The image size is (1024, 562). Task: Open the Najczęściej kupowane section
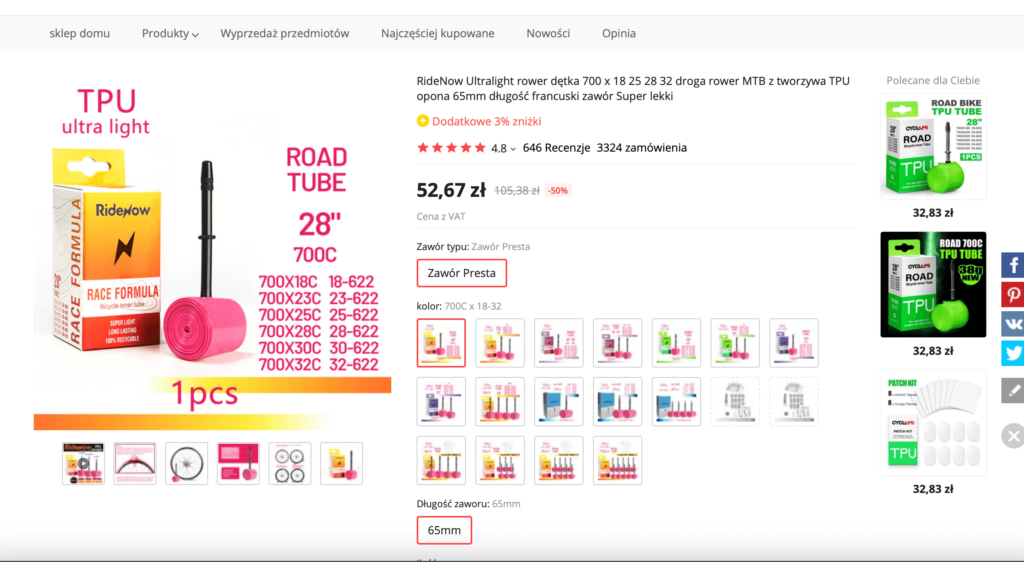(438, 33)
